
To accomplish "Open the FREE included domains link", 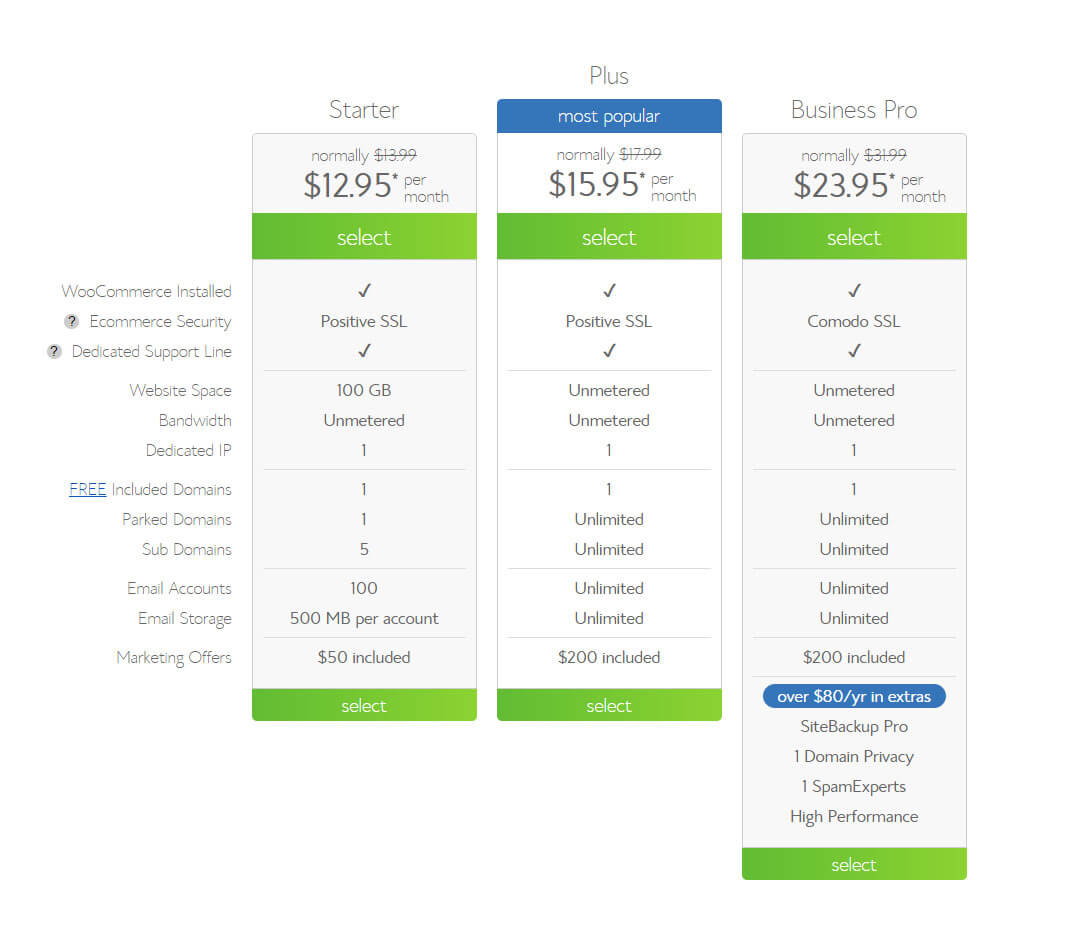I will [87, 489].
